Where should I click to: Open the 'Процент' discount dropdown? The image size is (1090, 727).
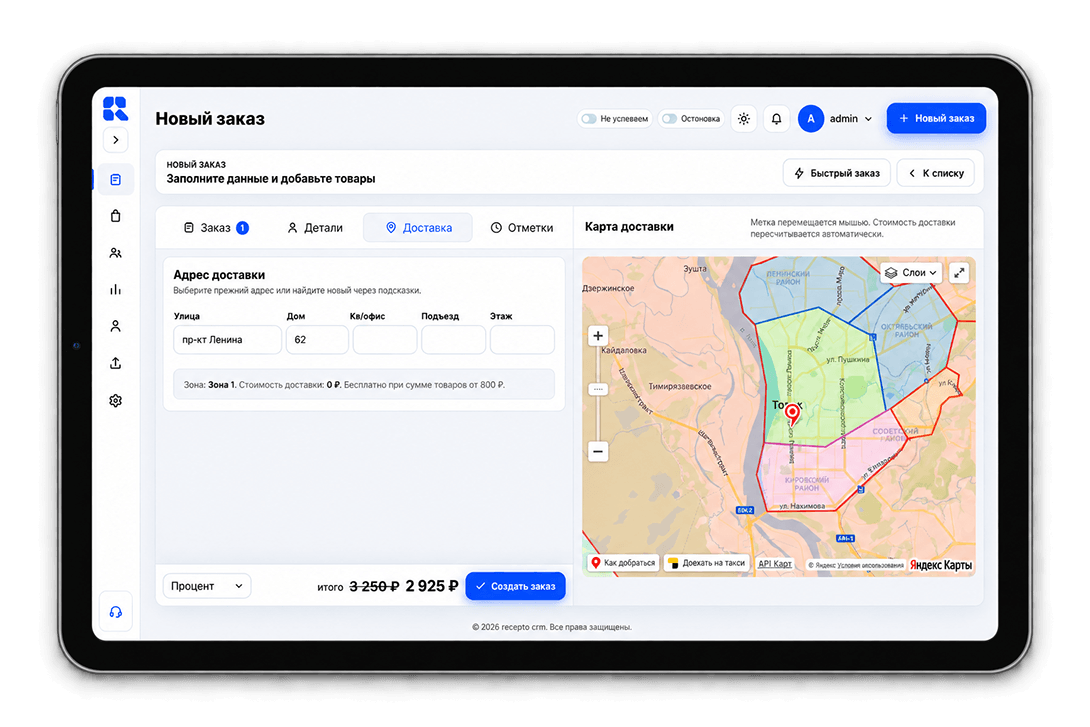click(206, 586)
